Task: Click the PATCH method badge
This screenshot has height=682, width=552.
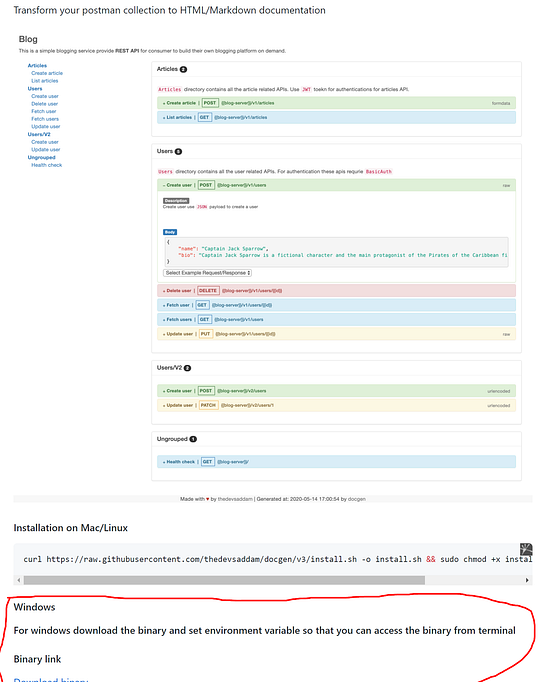Action: (208, 405)
